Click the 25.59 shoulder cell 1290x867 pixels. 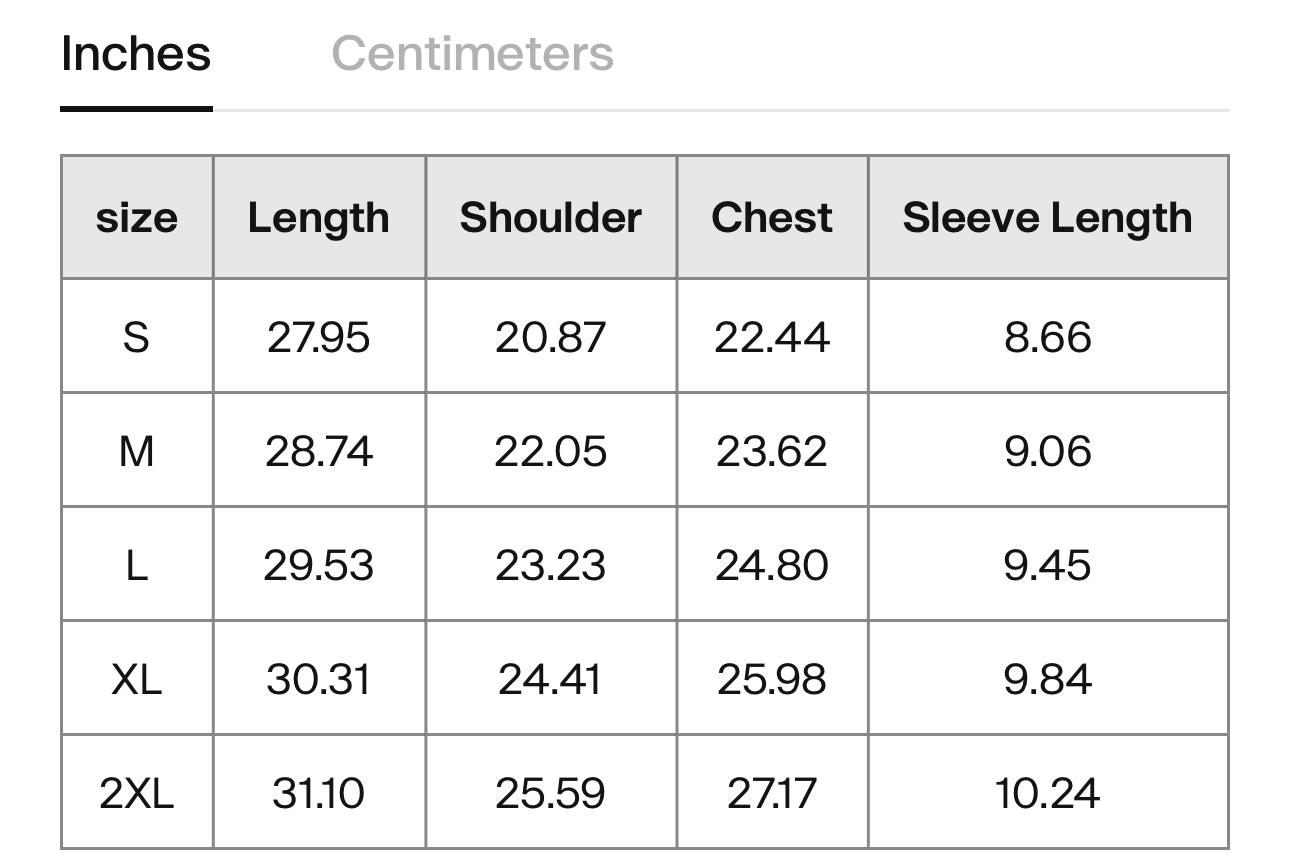coord(551,793)
